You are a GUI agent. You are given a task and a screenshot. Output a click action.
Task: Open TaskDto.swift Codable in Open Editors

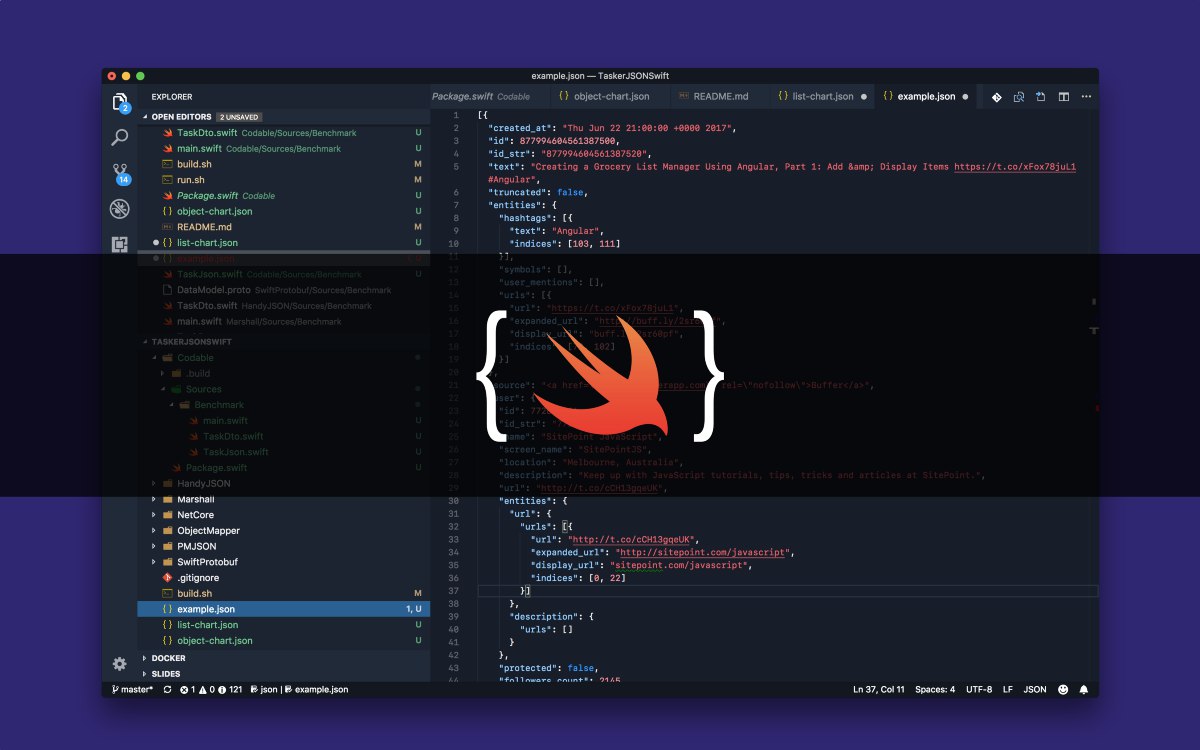[x=284, y=133]
